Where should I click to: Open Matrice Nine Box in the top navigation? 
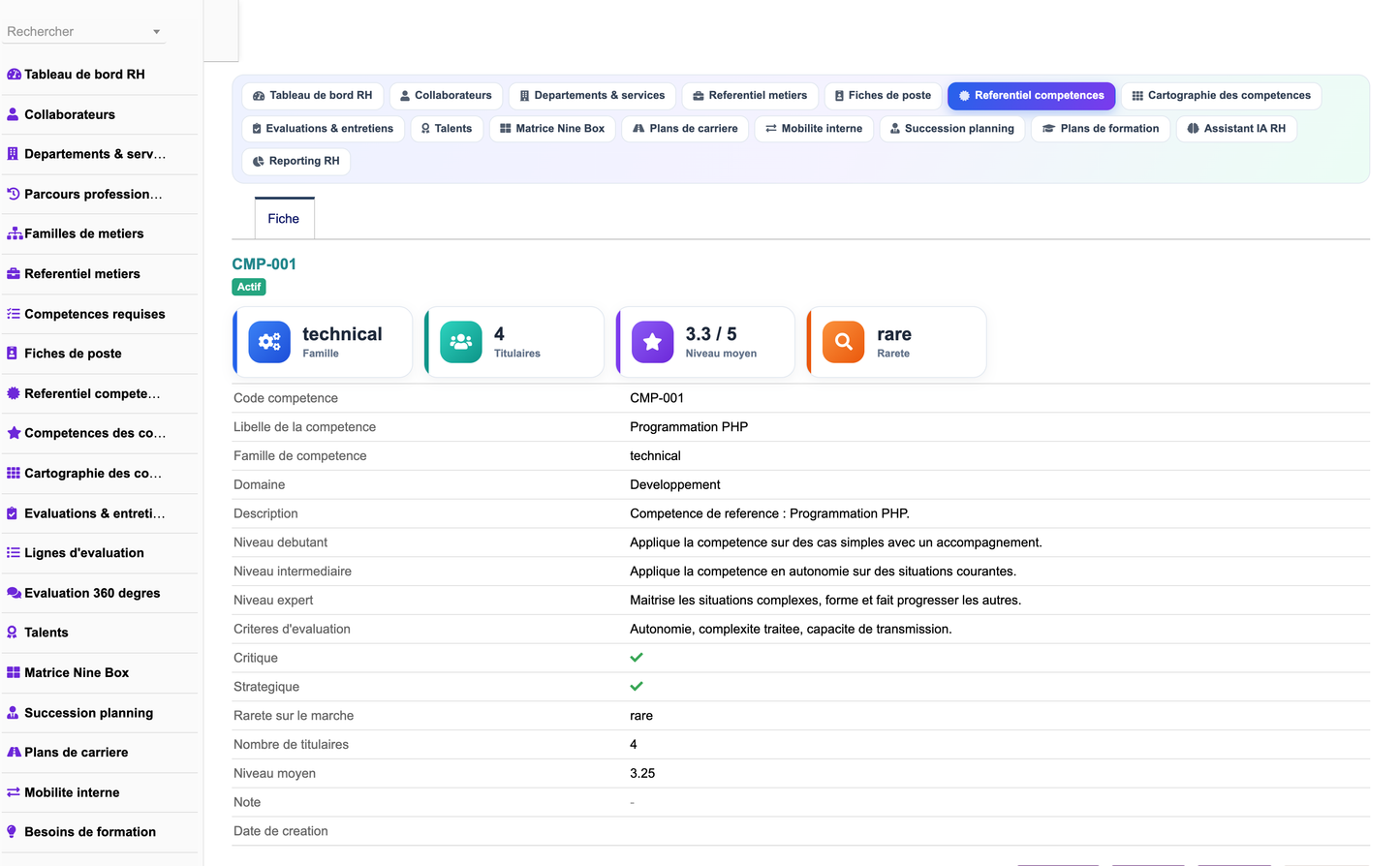click(552, 129)
